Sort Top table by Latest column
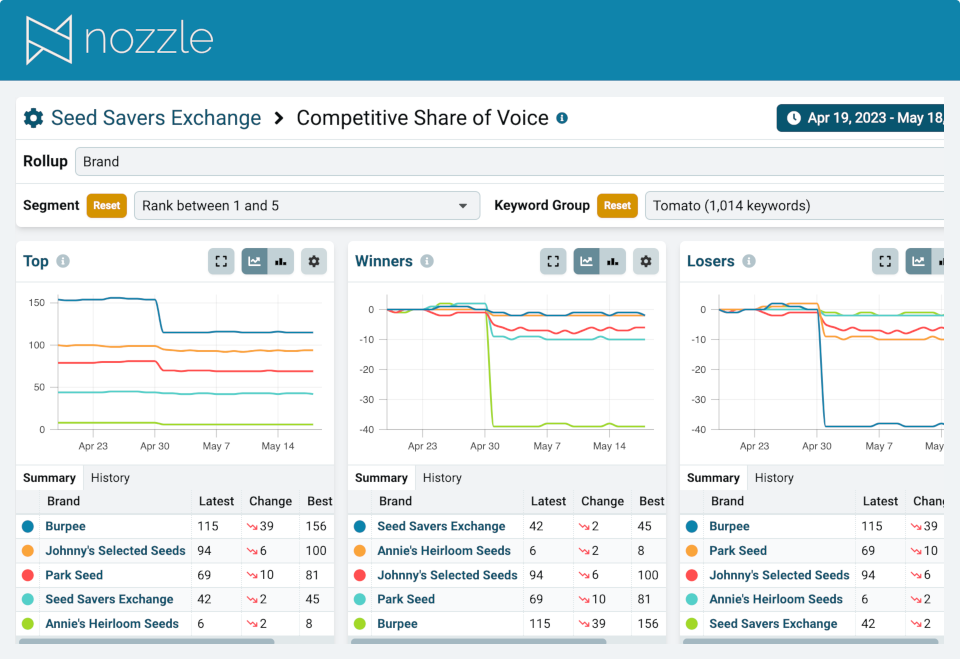This screenshot has width=960, height=659. (216, 501)
